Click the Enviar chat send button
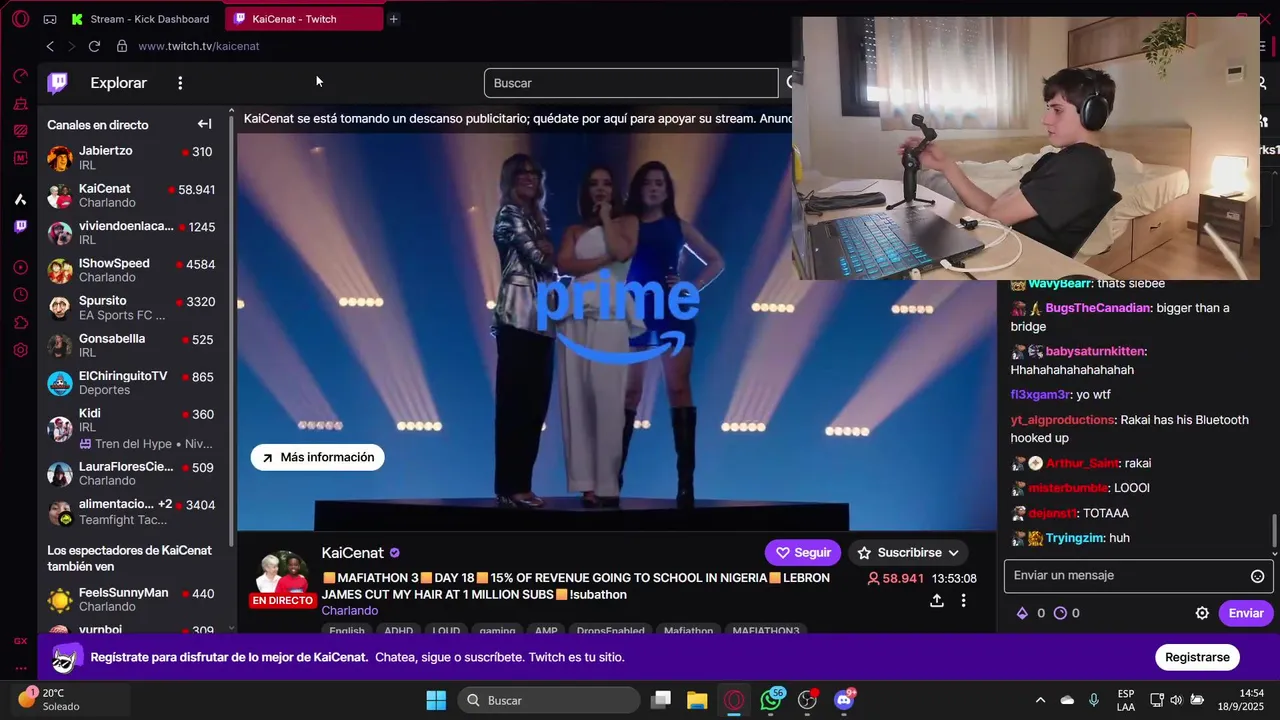 click(1246, 613)
